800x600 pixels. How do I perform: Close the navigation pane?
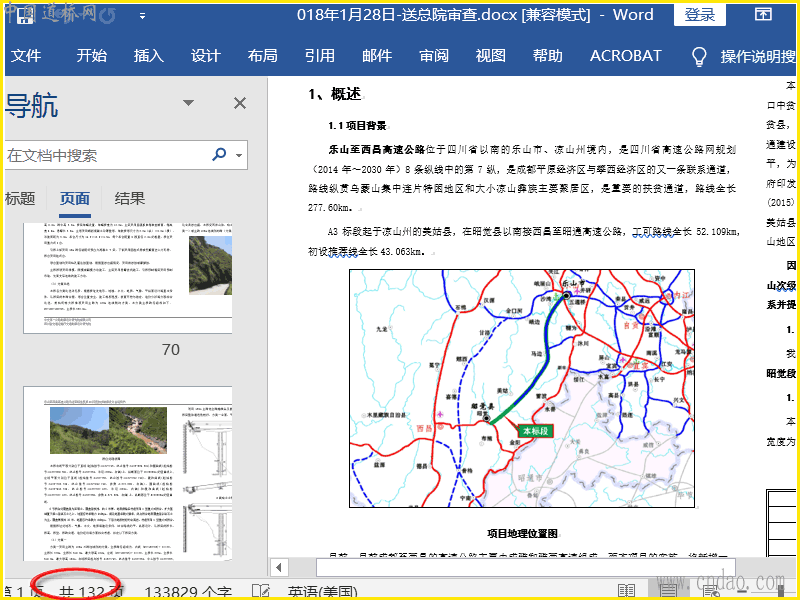pyautogui.click(x=240, y=103)
